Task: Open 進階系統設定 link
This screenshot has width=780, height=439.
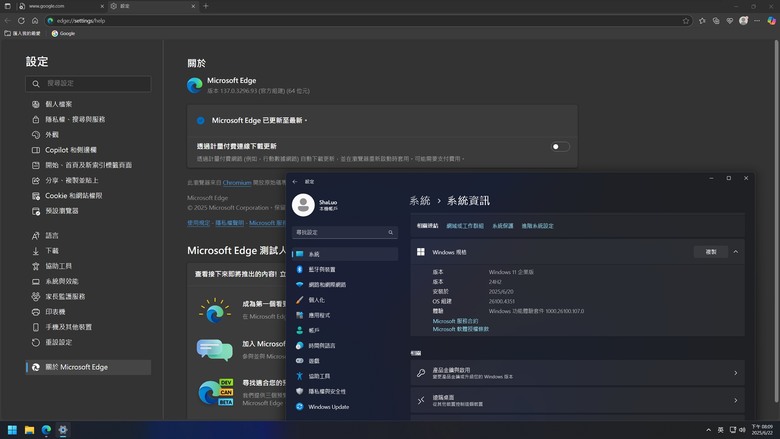Action: coord(537,226)
